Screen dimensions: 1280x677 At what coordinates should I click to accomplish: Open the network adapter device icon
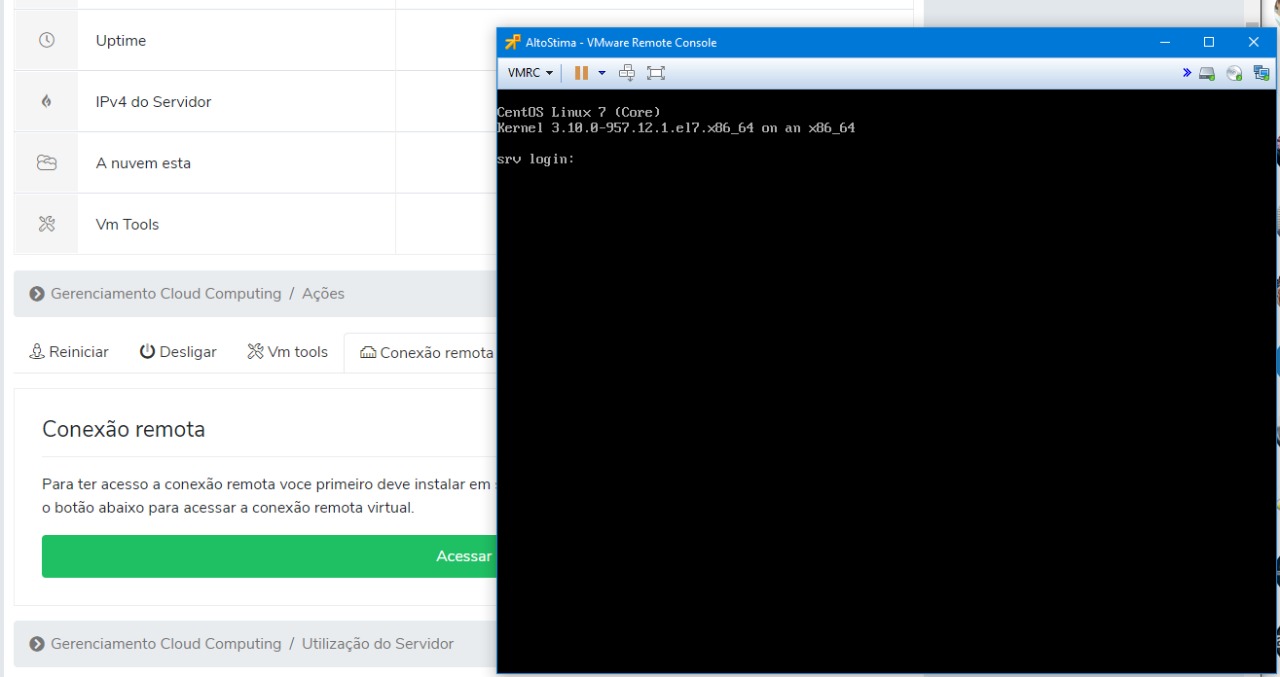coord(1260,73)
